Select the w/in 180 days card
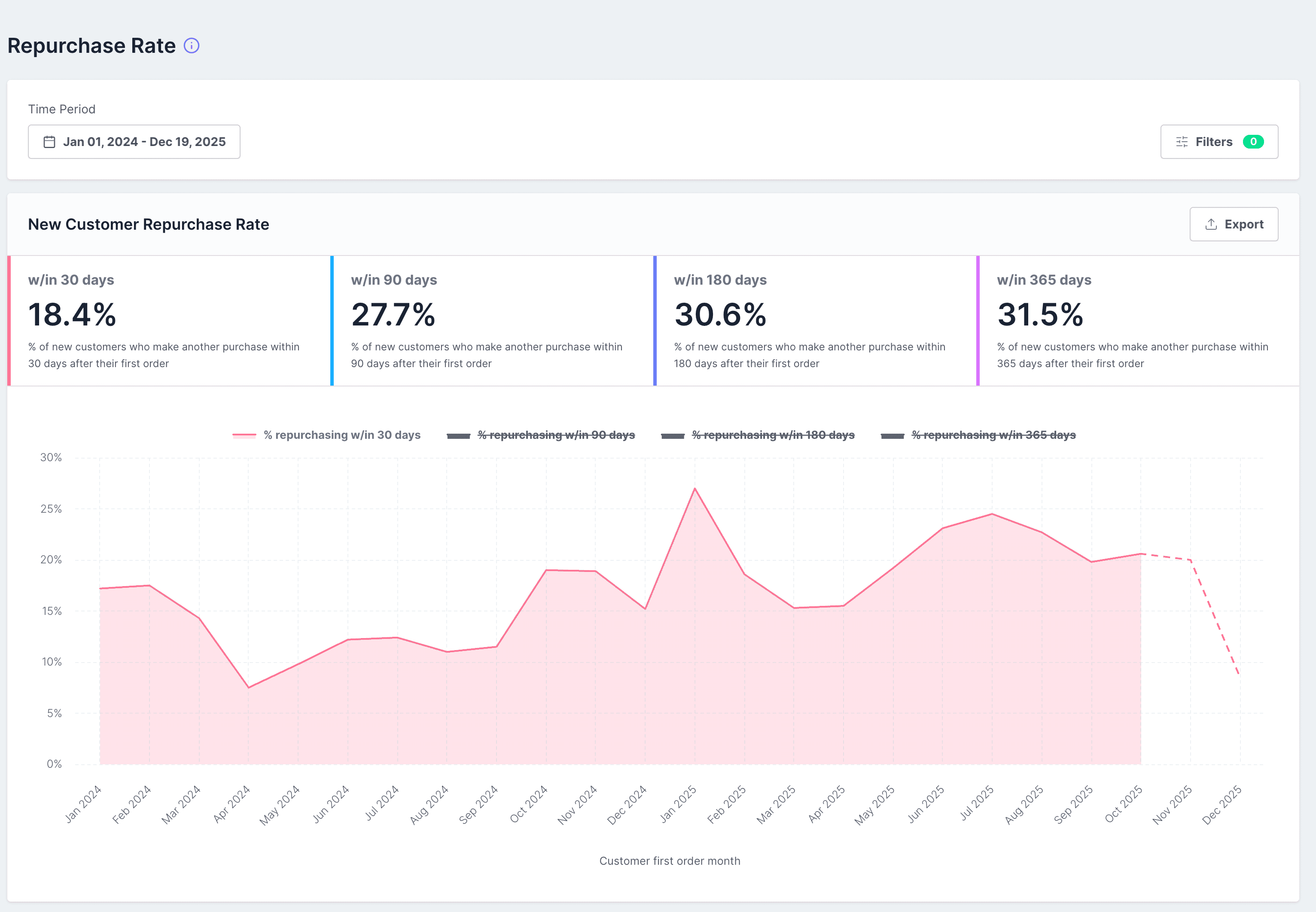This screenshot has width=1316, height=912. coord(814,321)
